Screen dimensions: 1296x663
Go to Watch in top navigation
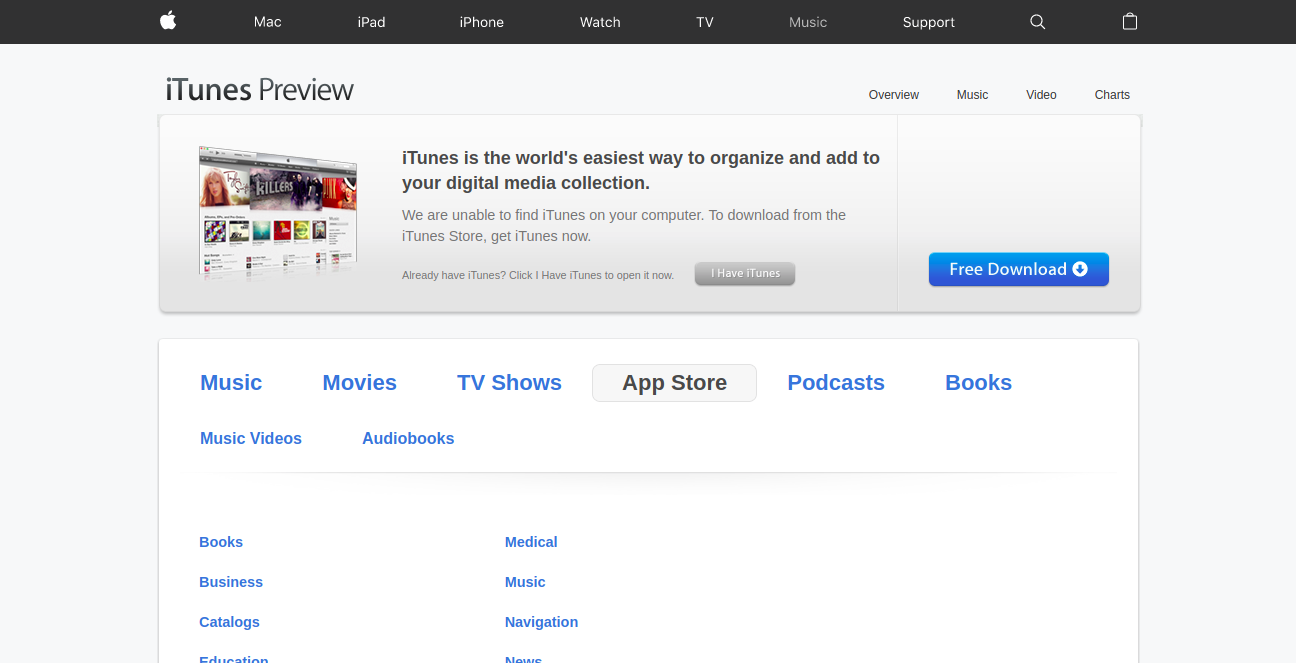600,22
